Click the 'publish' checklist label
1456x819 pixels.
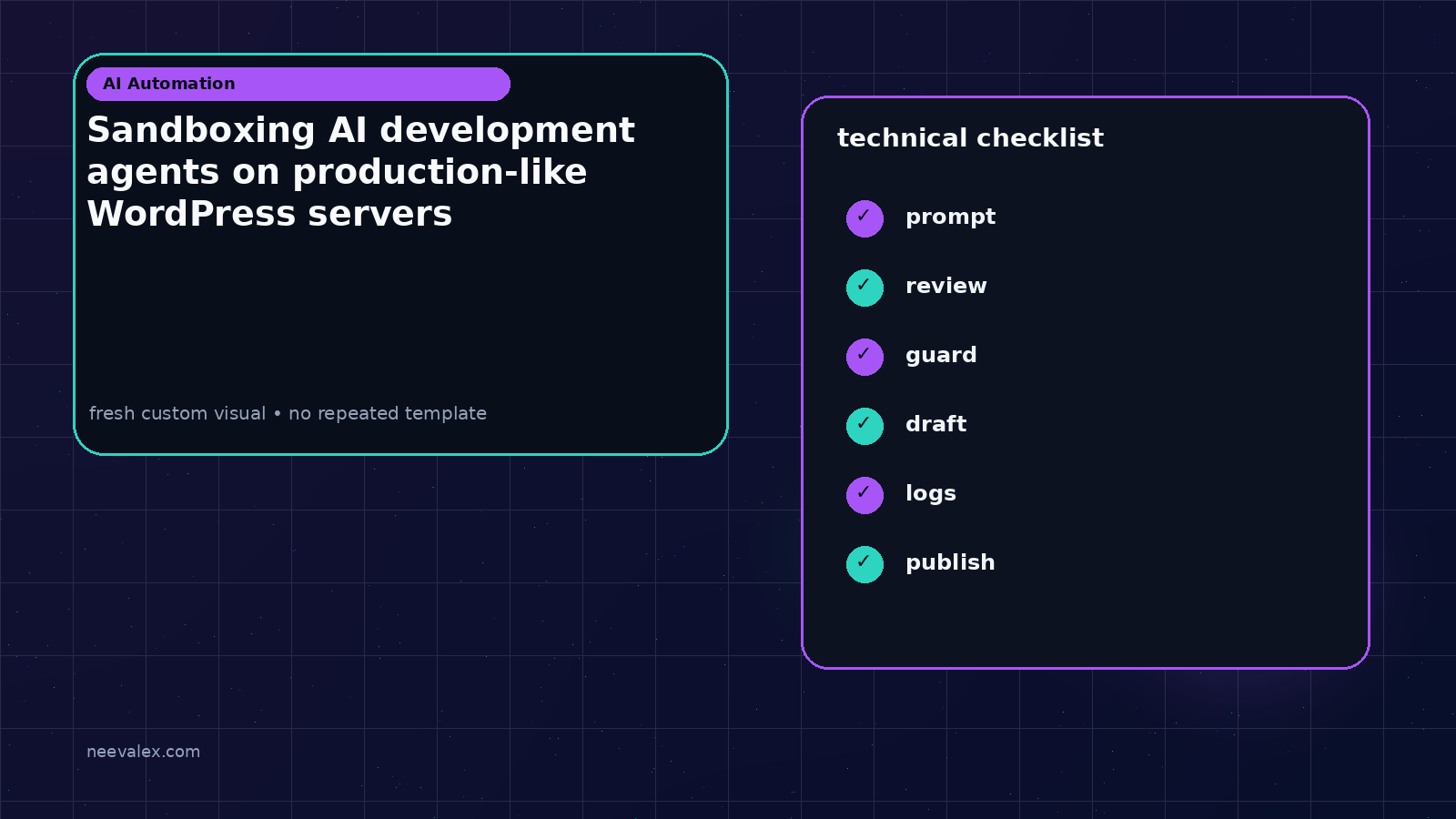(x=950, y=563)
